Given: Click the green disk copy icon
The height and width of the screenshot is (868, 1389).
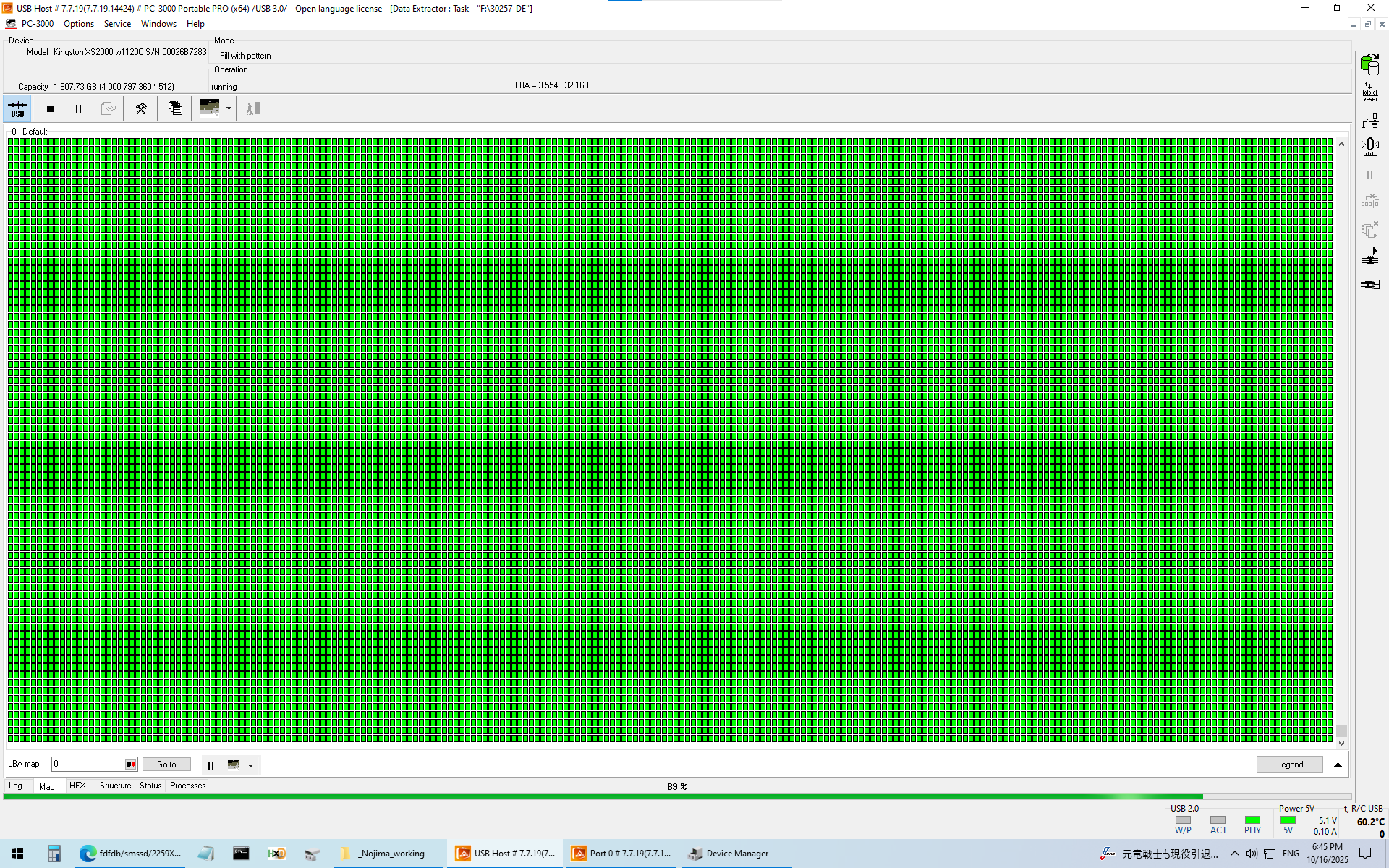Looking at the screenshot, I should (1369, 64).
